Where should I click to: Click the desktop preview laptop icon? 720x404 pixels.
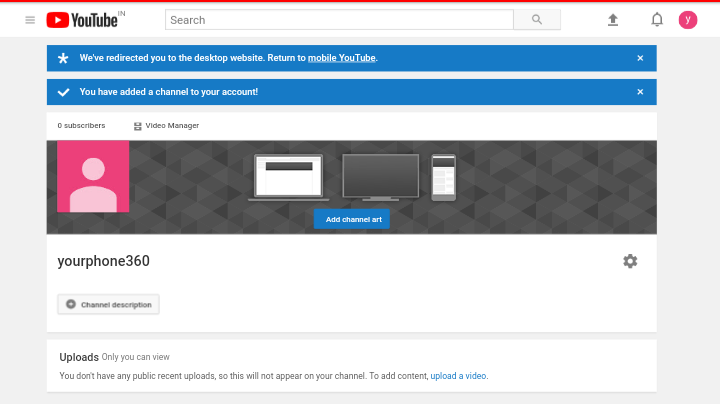coord(289,177)
